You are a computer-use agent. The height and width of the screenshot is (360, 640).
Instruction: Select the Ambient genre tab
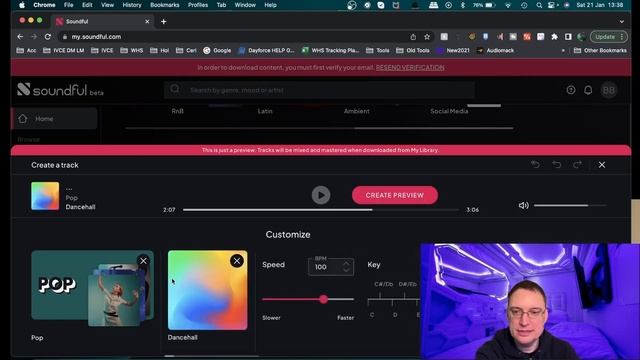(356, 111)
